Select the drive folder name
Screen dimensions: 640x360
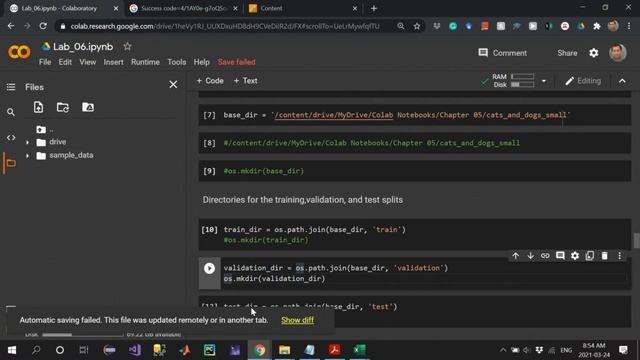tap(58, 142)
